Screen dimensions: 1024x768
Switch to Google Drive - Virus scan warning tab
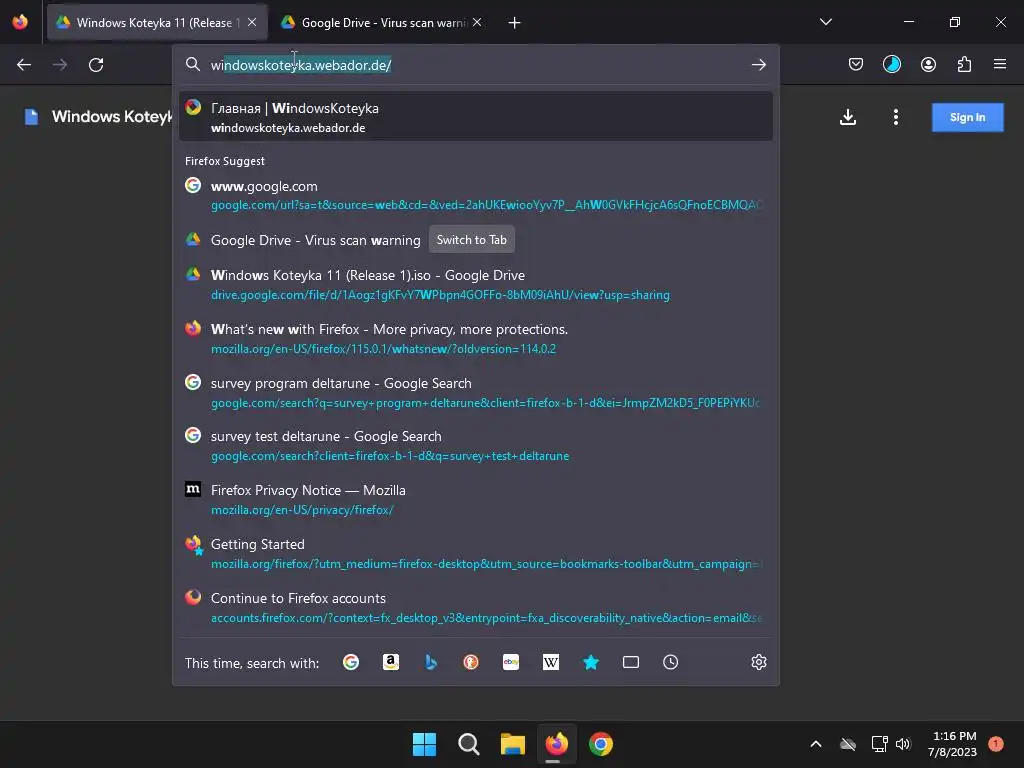[383, 23]
